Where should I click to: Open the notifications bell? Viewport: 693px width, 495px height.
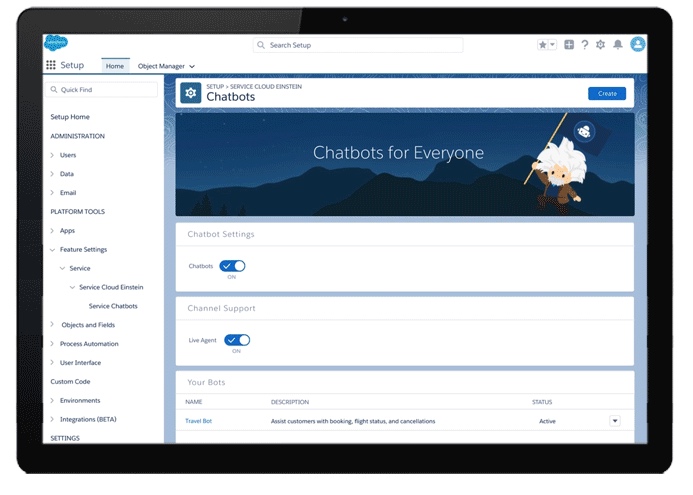(x=618, y=45)
